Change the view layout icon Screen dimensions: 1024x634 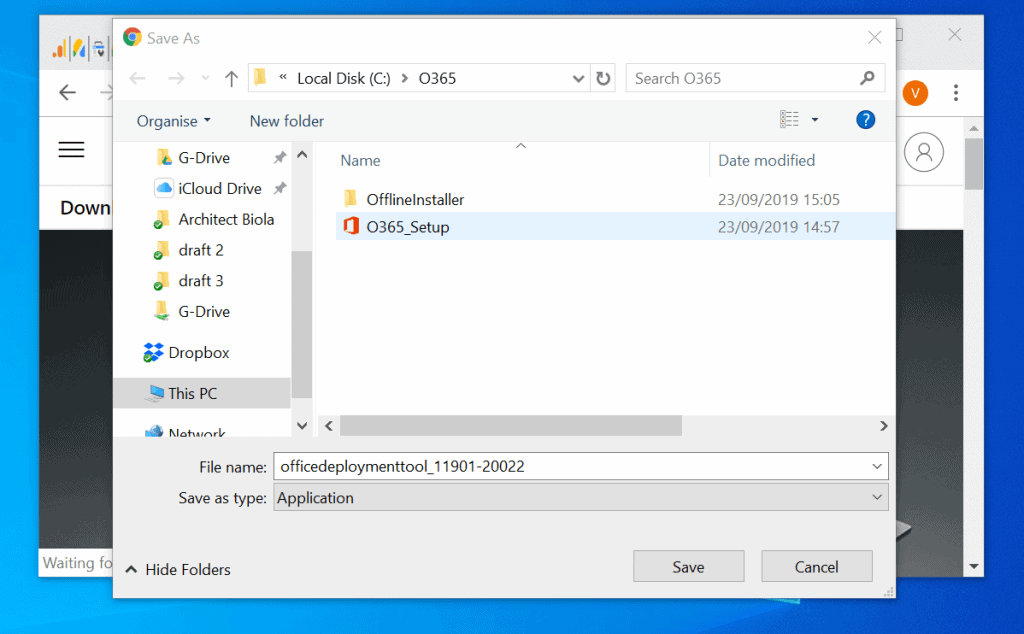click(790, 119)
